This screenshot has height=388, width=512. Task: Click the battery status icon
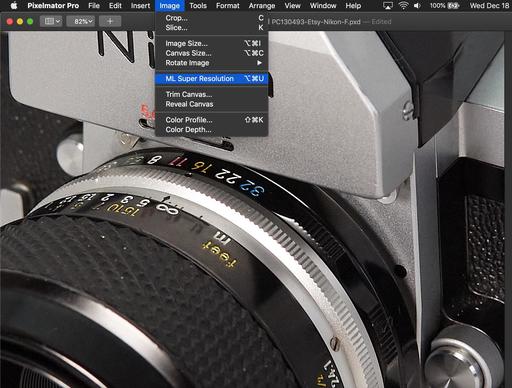click(x=453, y=6)
